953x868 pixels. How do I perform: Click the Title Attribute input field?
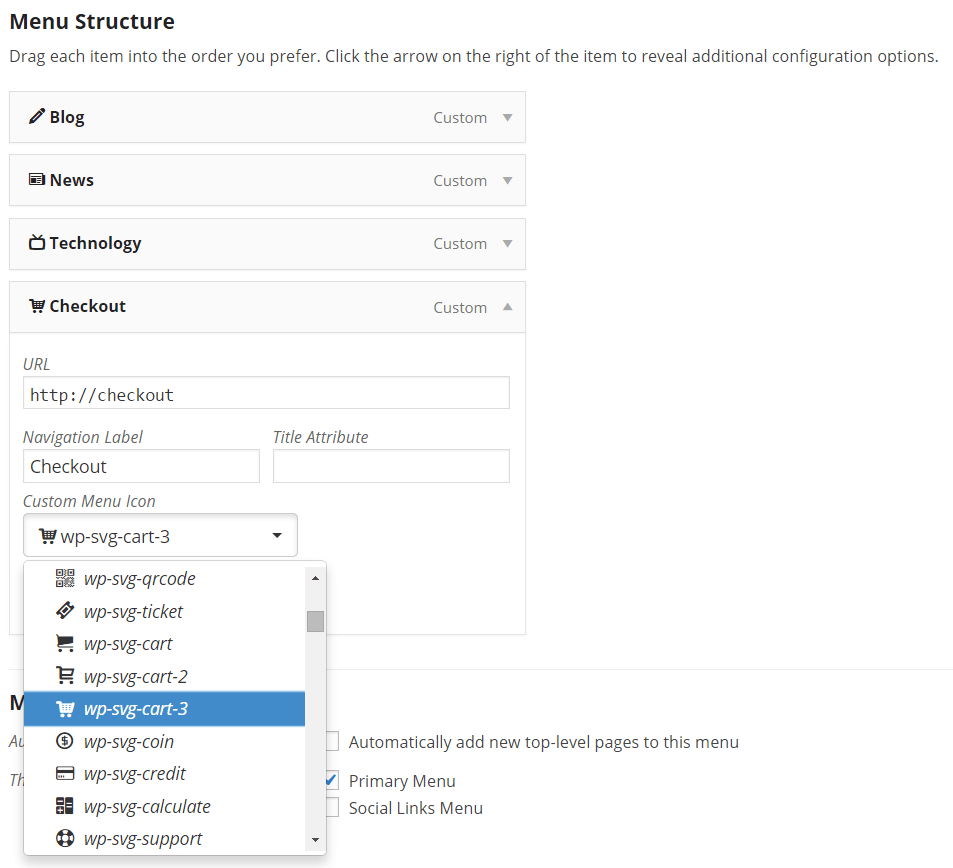pos(390,466)
